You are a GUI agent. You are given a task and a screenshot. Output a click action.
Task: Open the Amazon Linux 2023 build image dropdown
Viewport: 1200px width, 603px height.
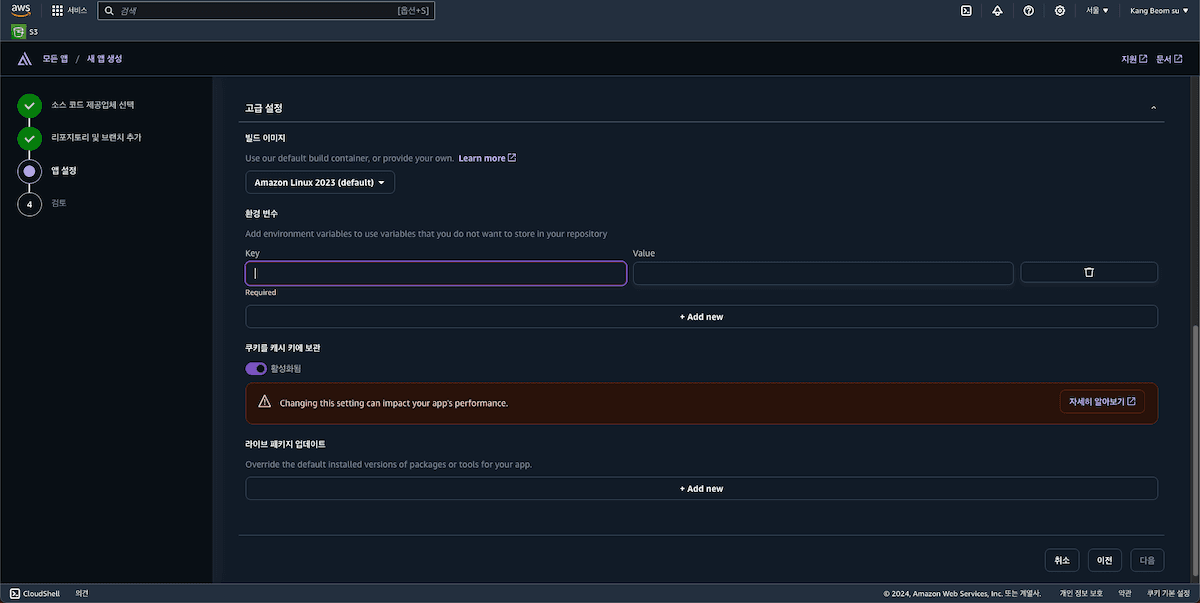coord(320,182)
